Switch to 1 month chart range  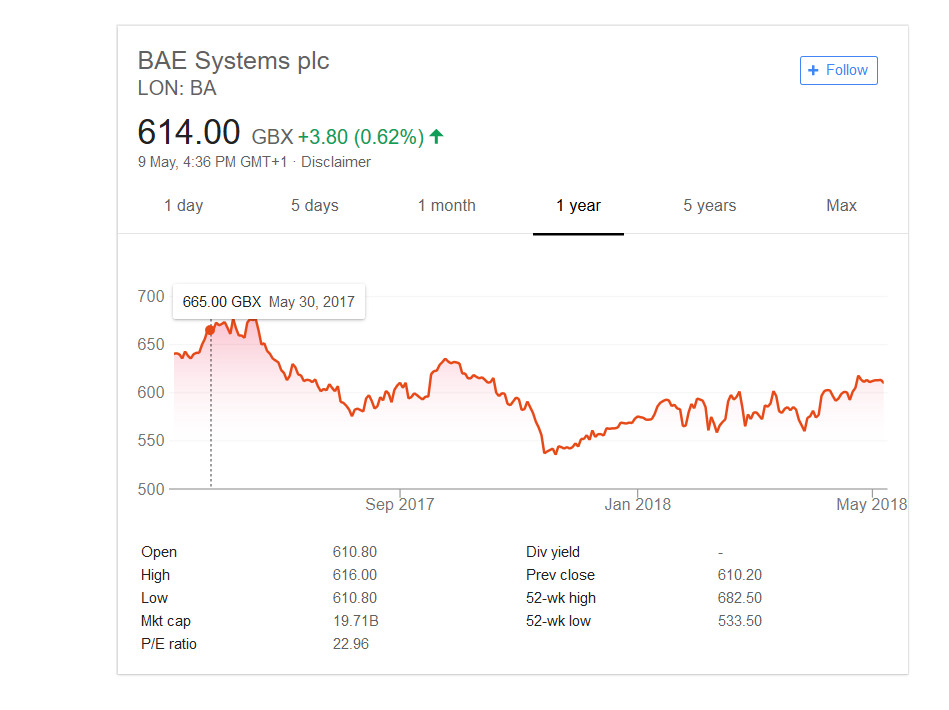click(x=447, y=206)
